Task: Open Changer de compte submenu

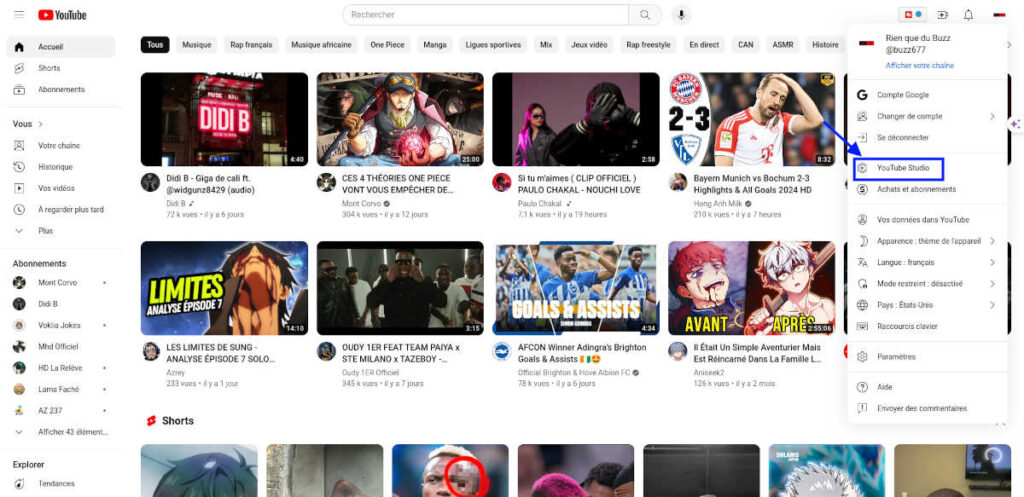Action: 927,116
